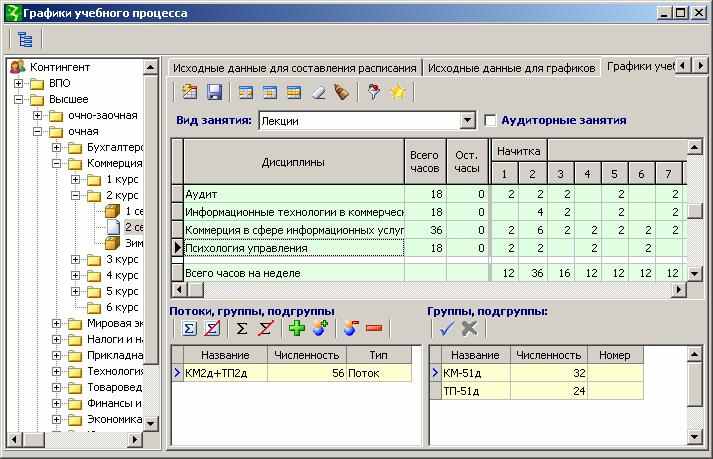The image size is (713, 459).
Task: Open Исходные данные для составления расписания tab
Action: 294,68
